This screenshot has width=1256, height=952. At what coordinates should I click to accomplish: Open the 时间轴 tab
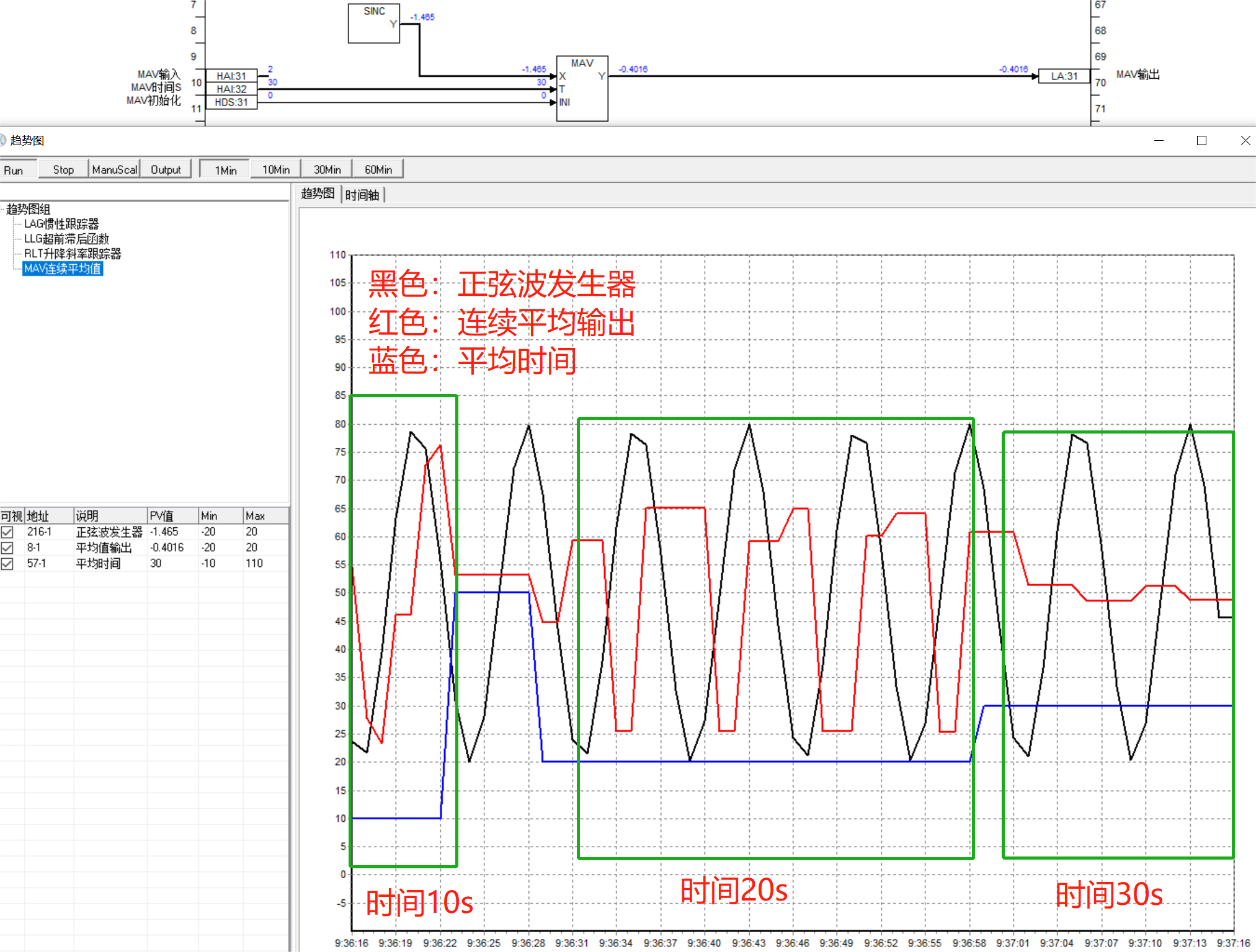[362, 195]
